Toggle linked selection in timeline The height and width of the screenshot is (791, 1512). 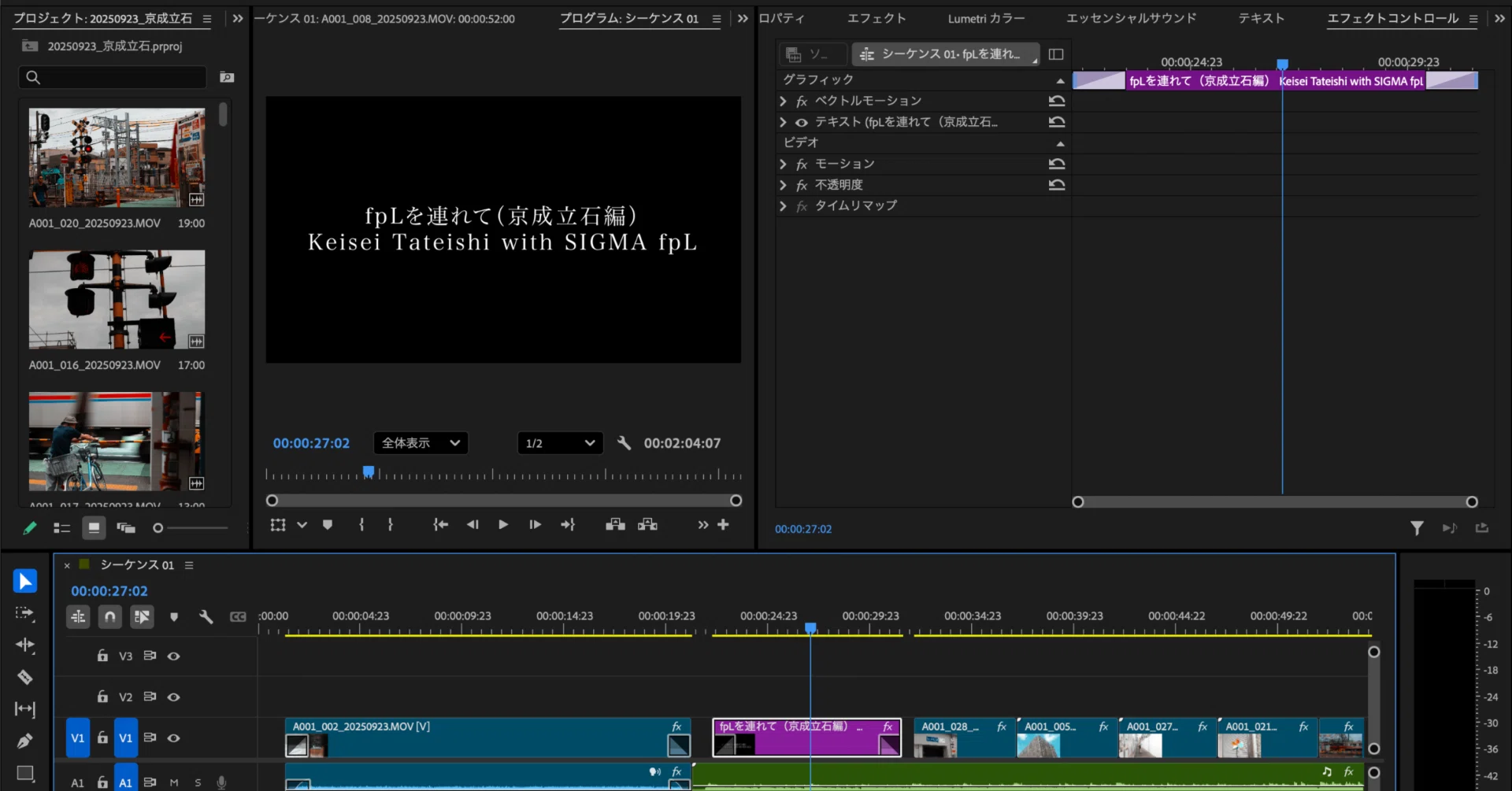[142, 617]
